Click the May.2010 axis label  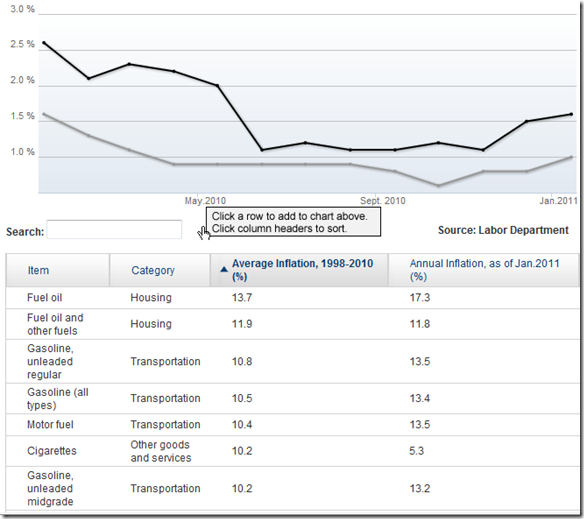pyautogui.click(x=205, y=201)
